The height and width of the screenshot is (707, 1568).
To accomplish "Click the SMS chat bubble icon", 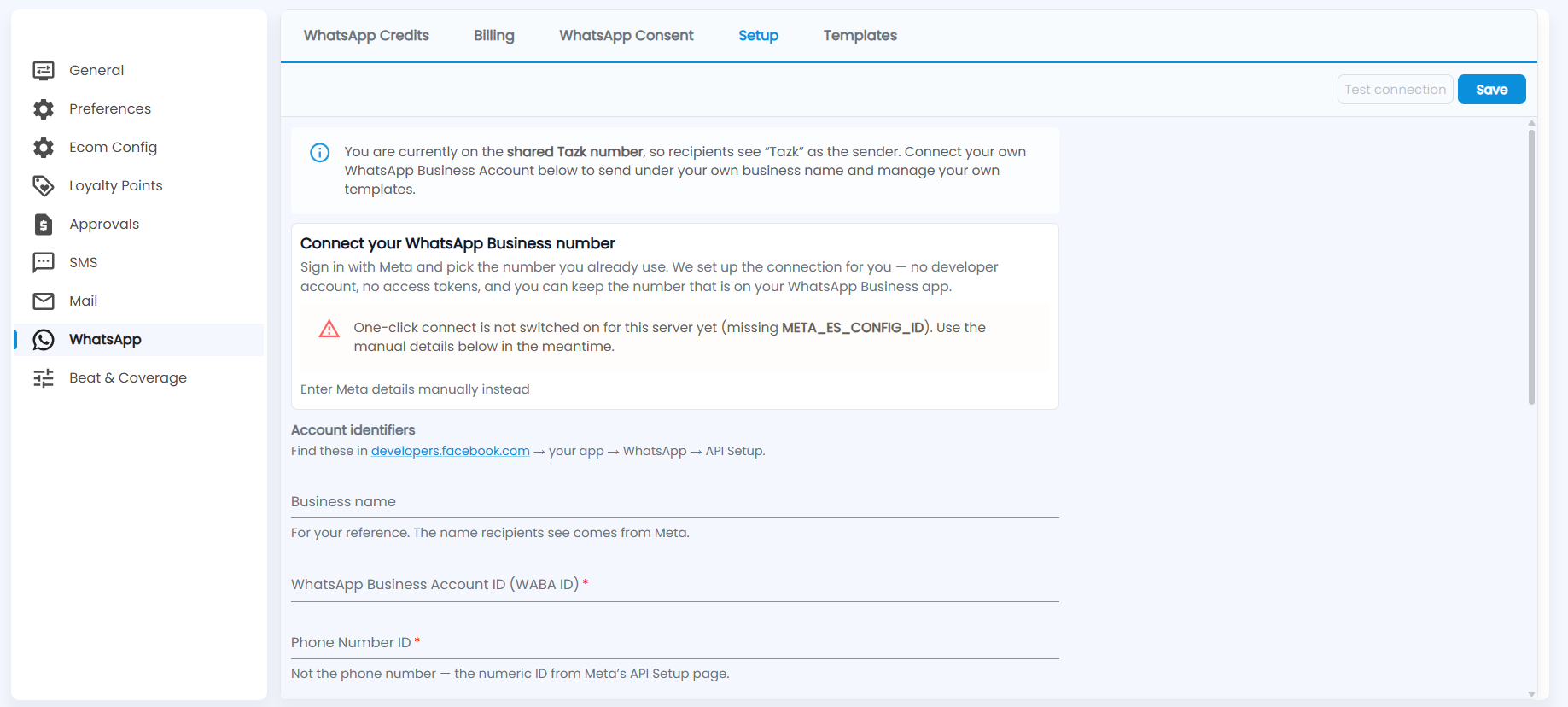I will pos(44,262).
